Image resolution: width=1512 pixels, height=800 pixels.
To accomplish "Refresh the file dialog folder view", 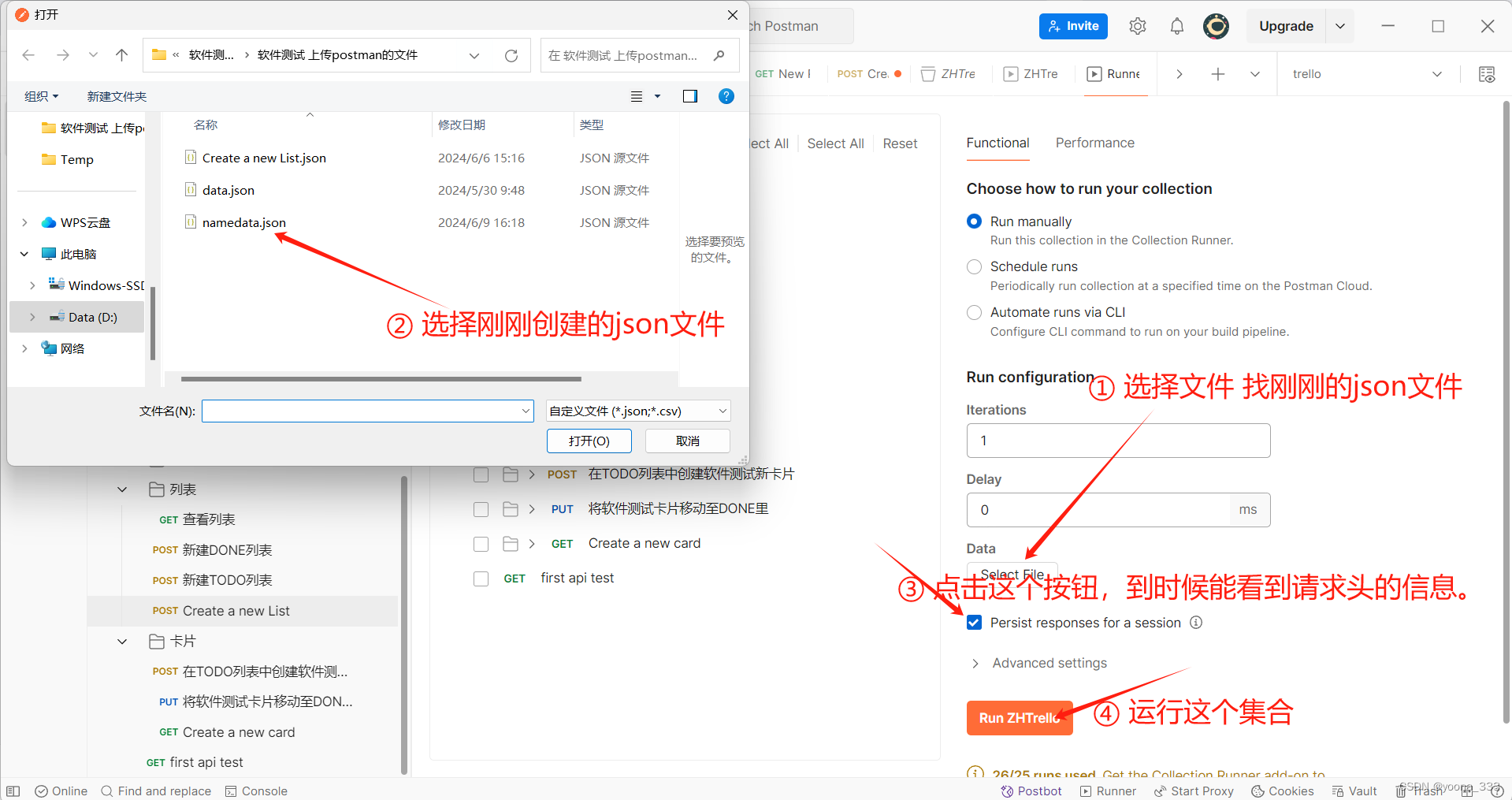I will [511, 55].
